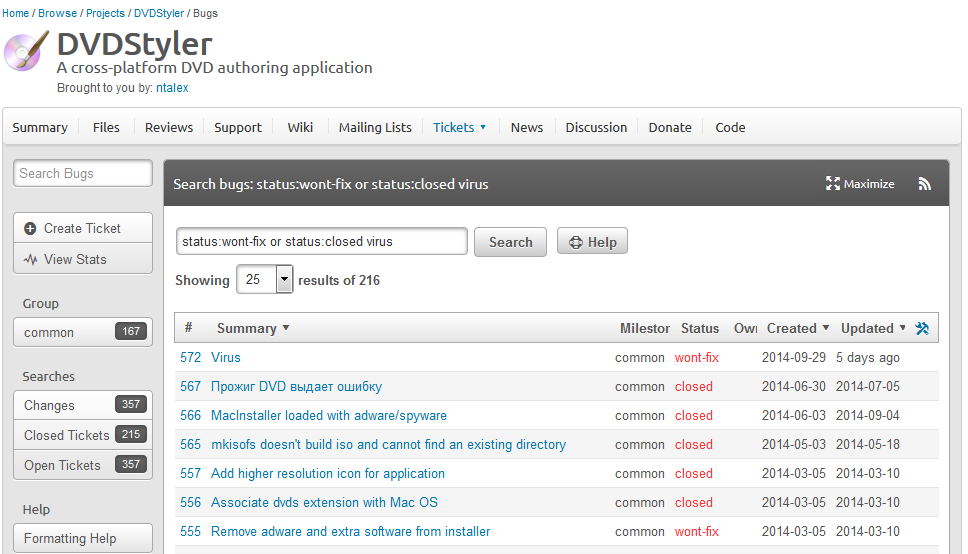Open the Summary tab
This screenshot has width=968, height=554.
point(40,127)
